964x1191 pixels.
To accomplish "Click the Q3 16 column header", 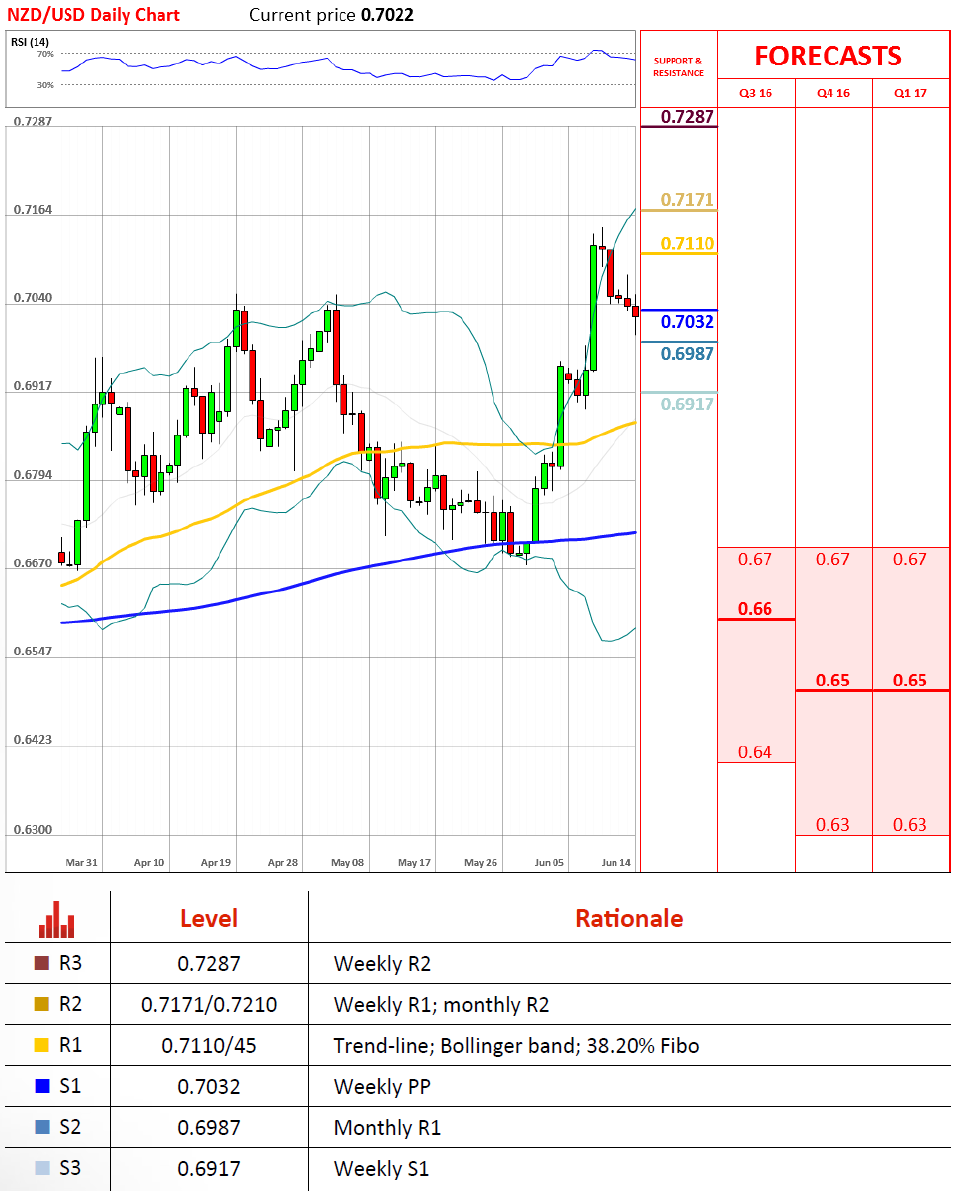I will (x=756, y=93).
